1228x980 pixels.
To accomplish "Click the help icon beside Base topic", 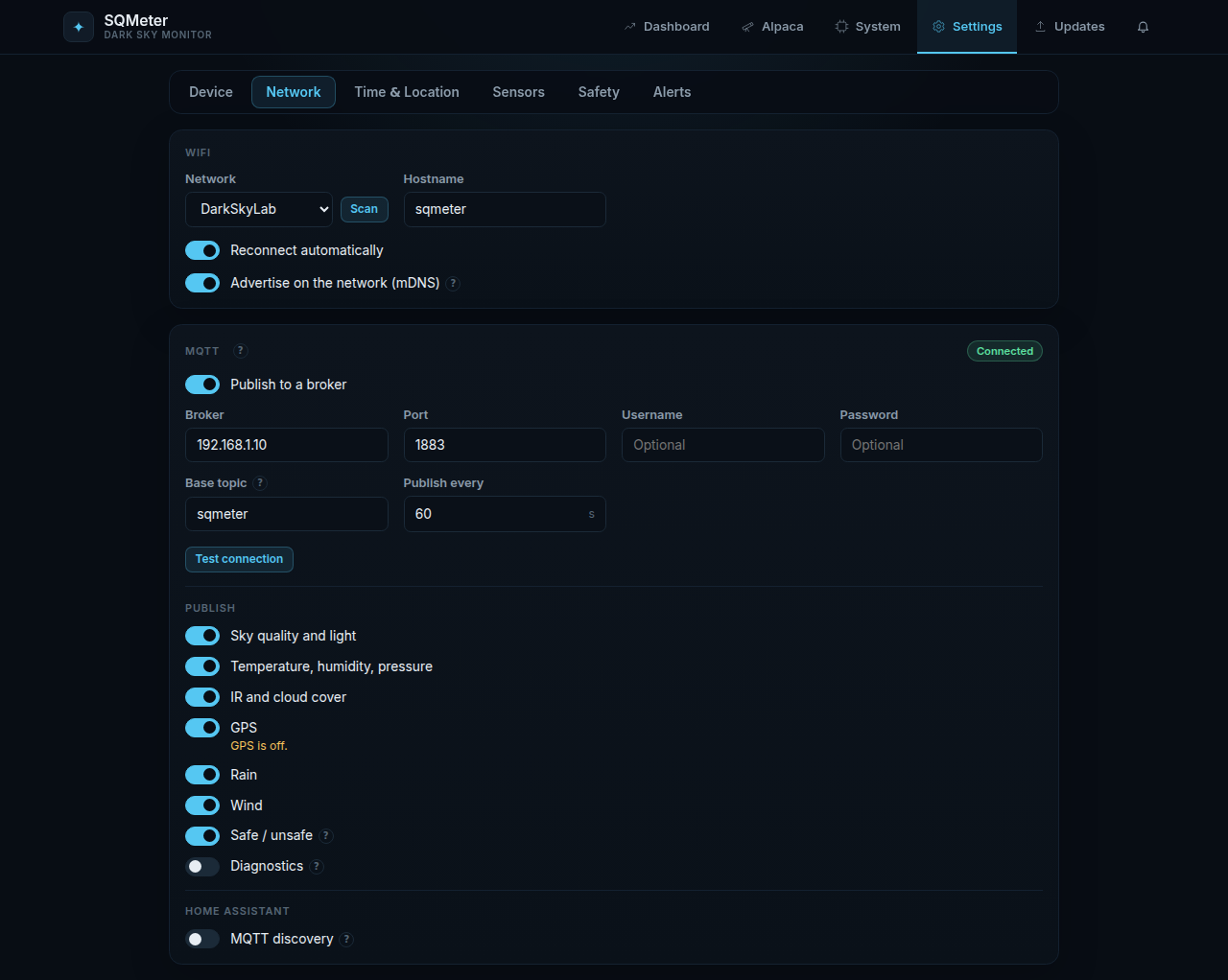I will [260, 483].
